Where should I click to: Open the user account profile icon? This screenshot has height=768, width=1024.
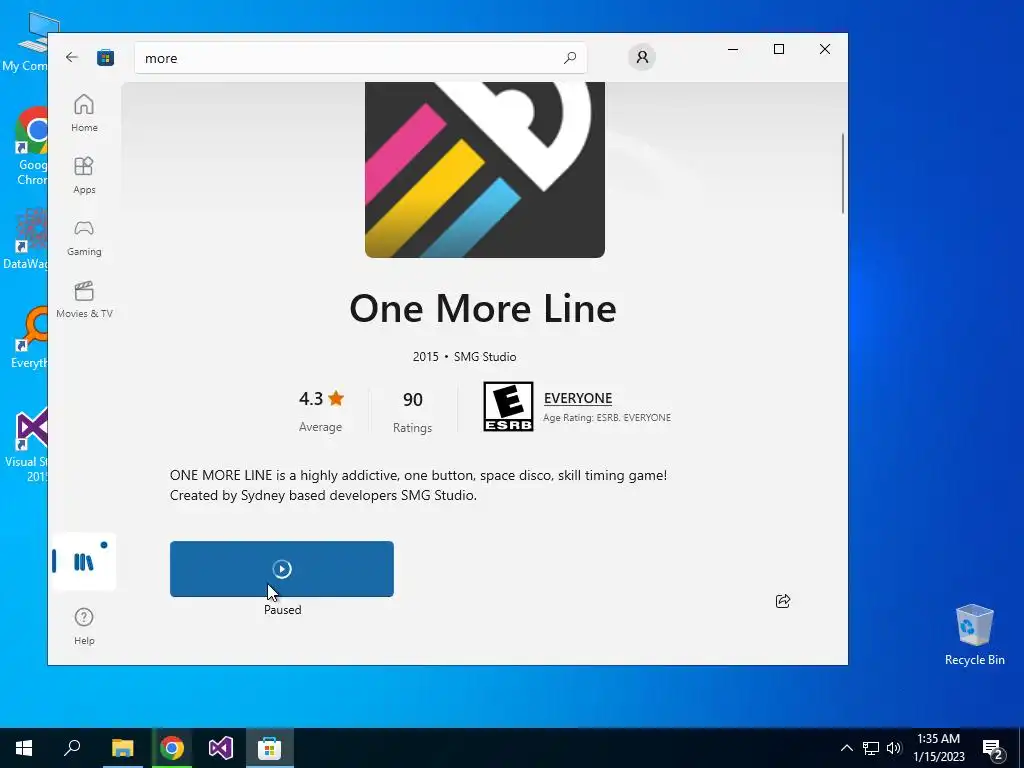642,57
